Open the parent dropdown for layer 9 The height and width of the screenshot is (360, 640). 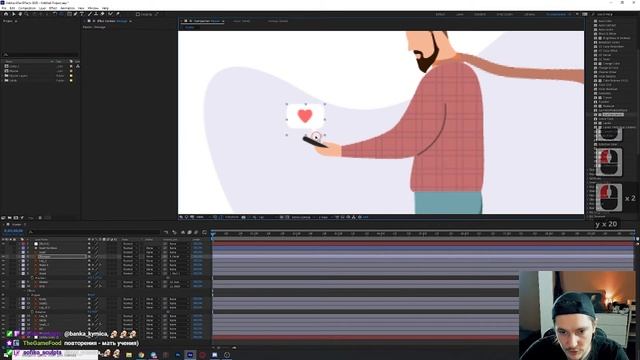point(179,282)
